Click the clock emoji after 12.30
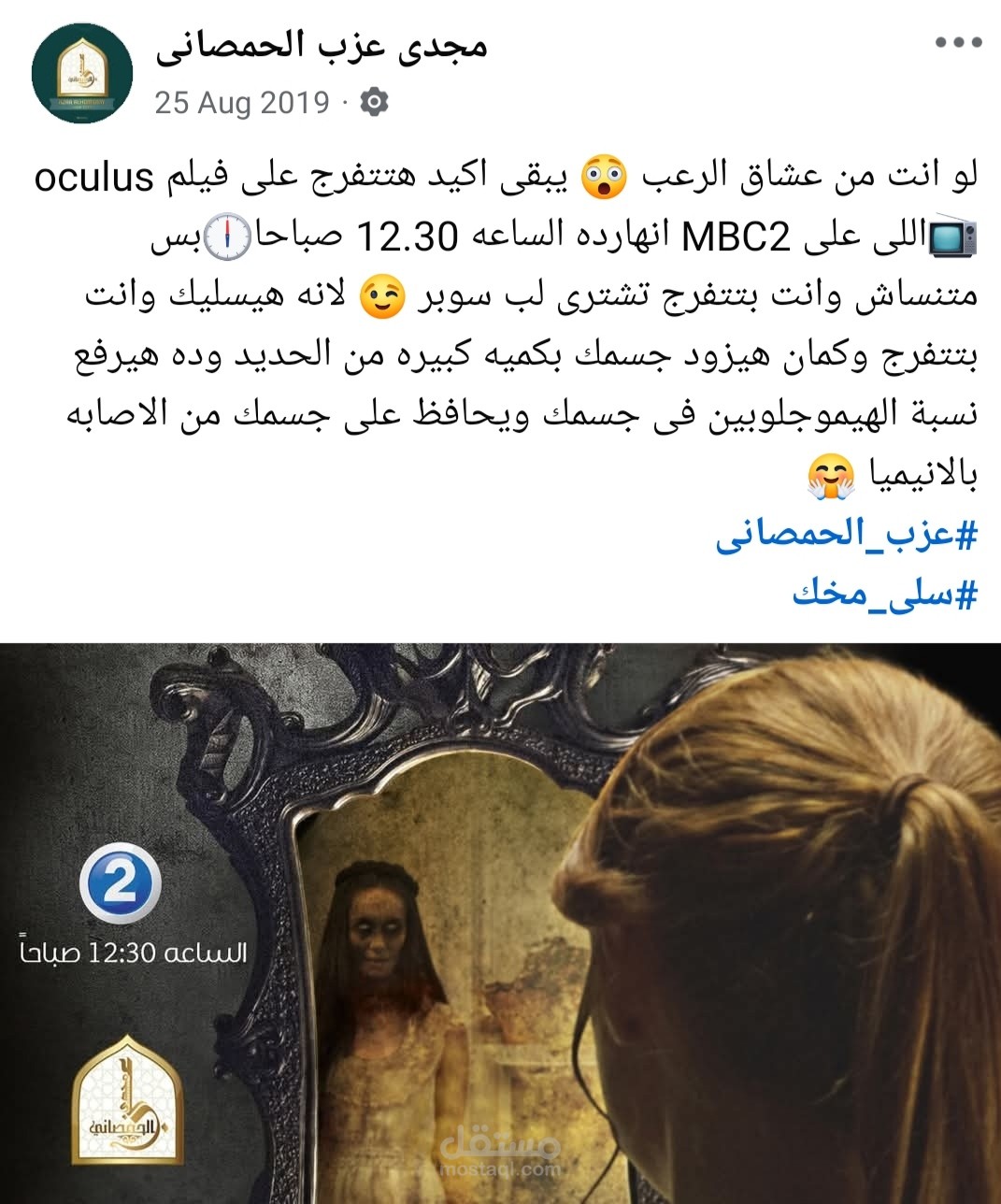The width and height of the screenshot is (1001, 1204). click(230, 237)
